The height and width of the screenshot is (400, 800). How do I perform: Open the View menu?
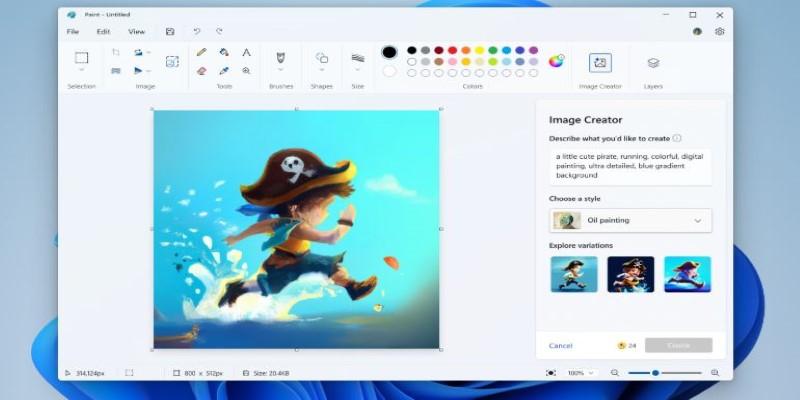[x=136, y=32]
